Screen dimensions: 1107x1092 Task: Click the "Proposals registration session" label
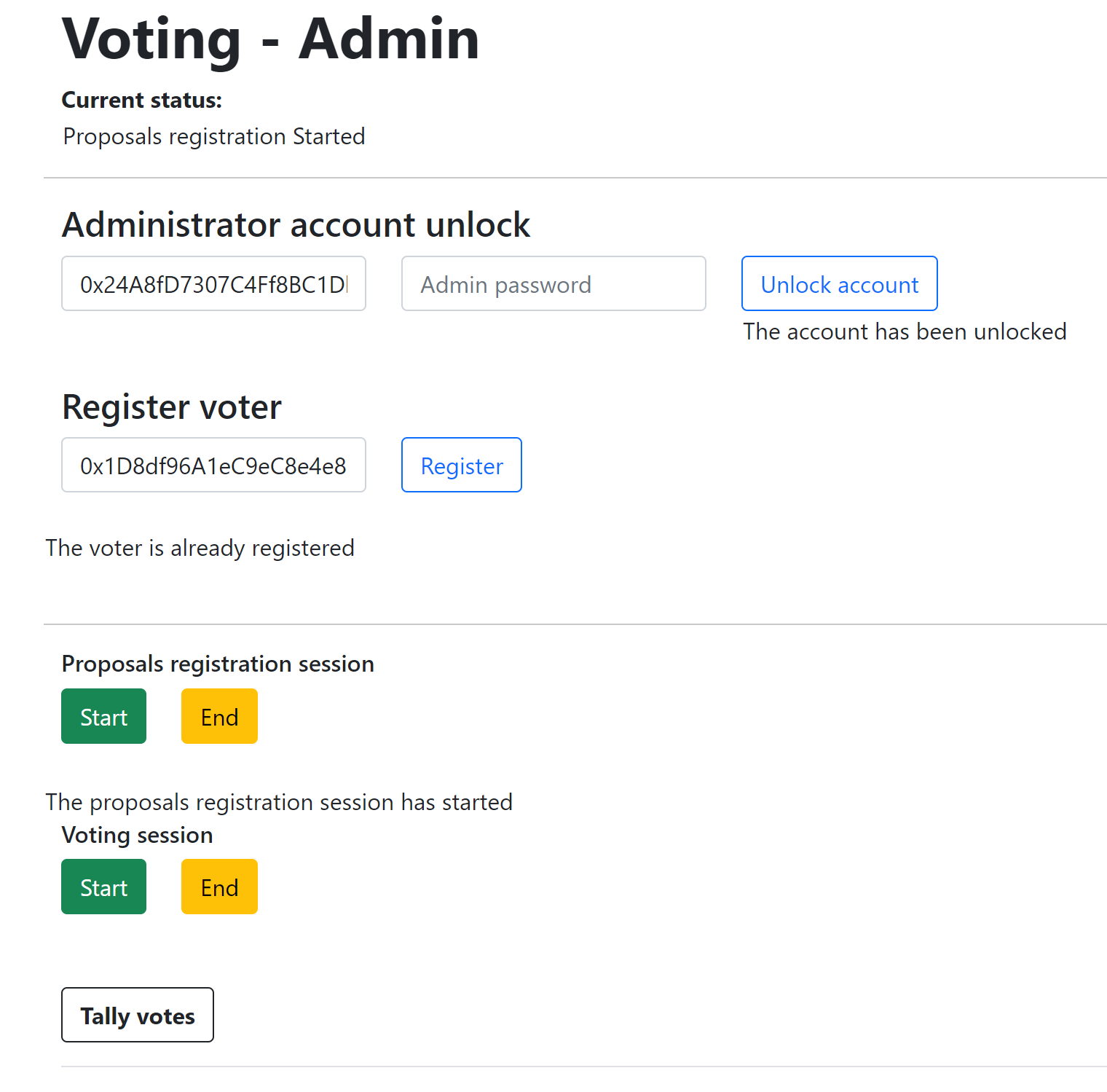(218, 664)
